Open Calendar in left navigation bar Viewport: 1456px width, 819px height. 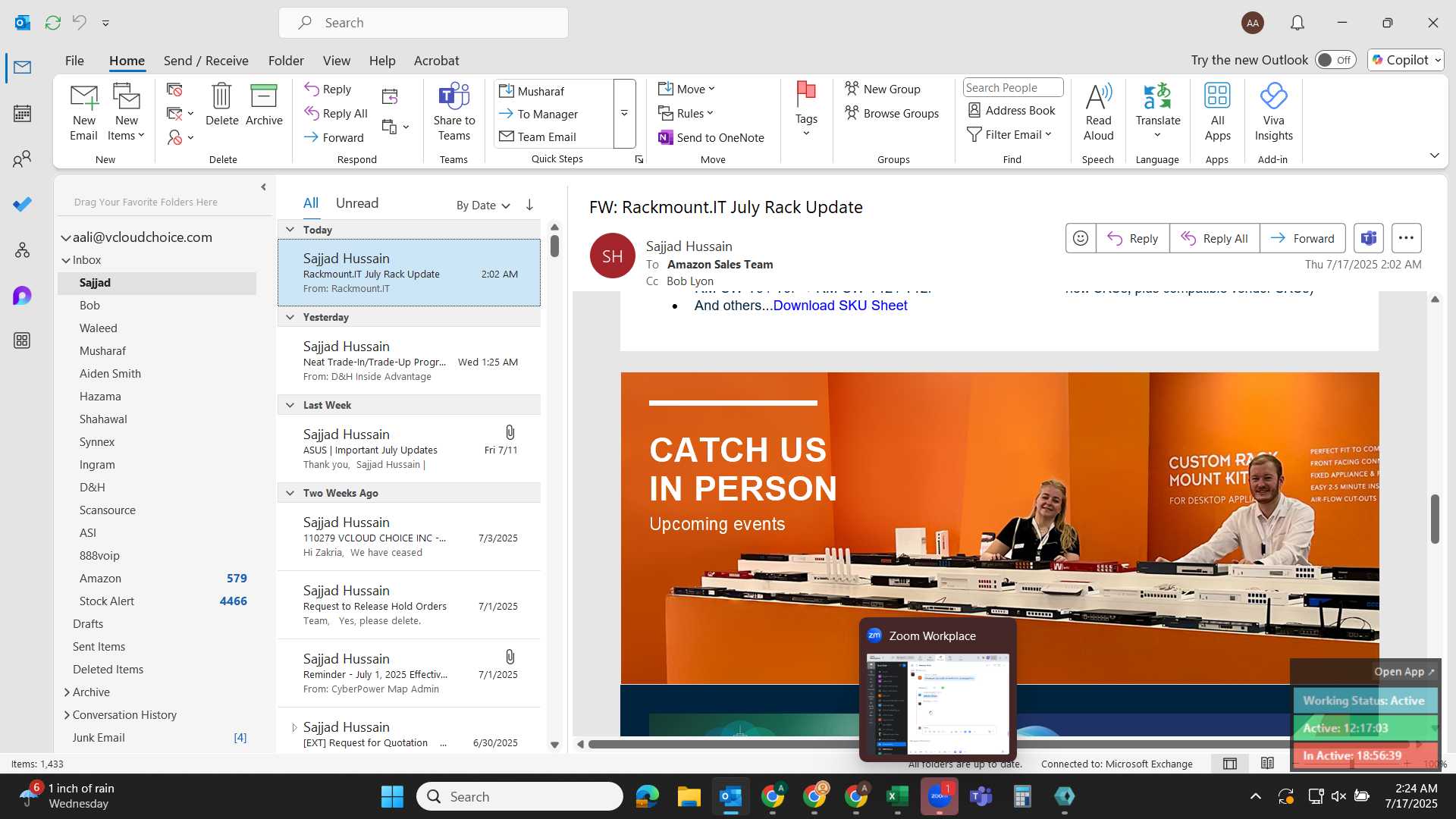point(22,114)
